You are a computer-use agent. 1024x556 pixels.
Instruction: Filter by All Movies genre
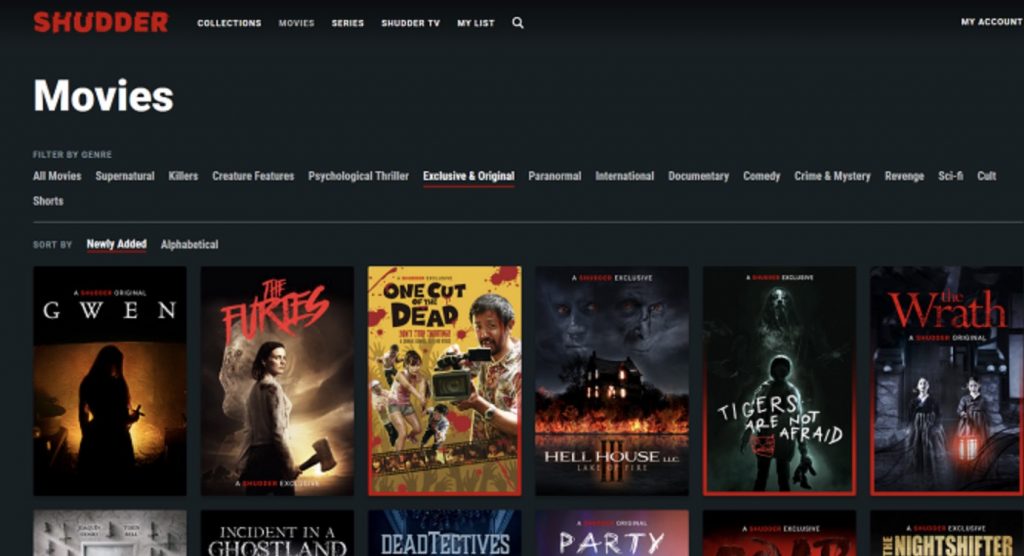(57, 176)
